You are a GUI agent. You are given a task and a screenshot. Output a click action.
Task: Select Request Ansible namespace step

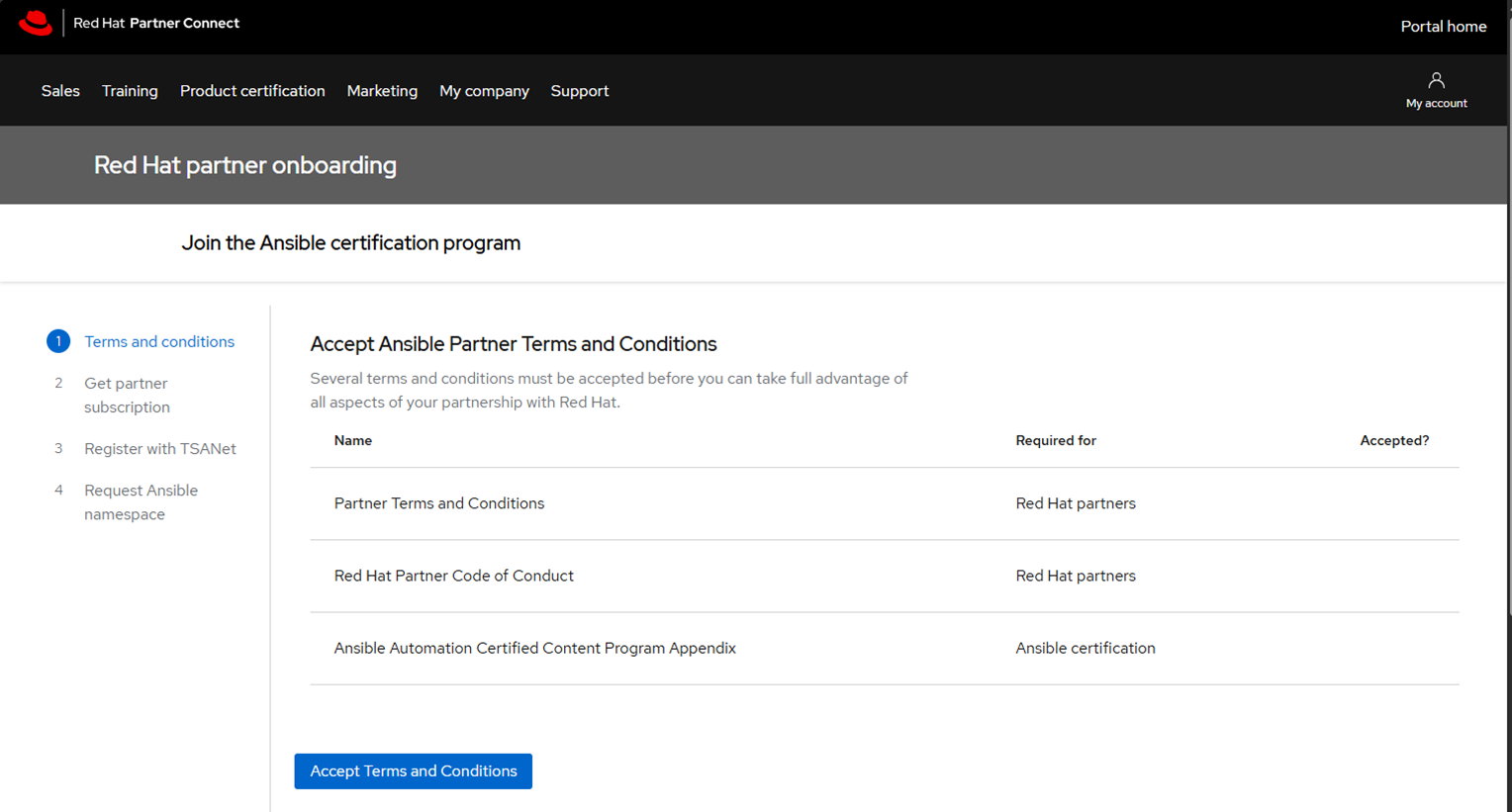click(x=141, y=502)
